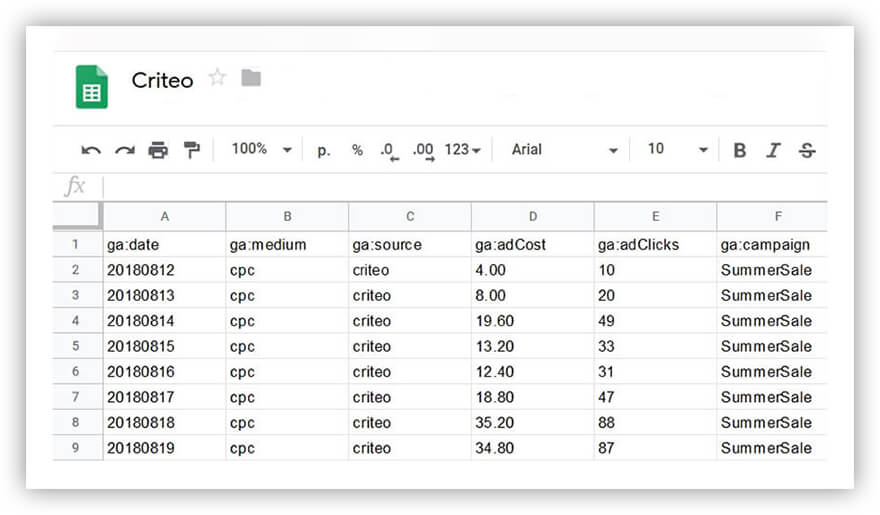
Task: Click the 'ga:adCost' cell
Action: click(533, 244)
